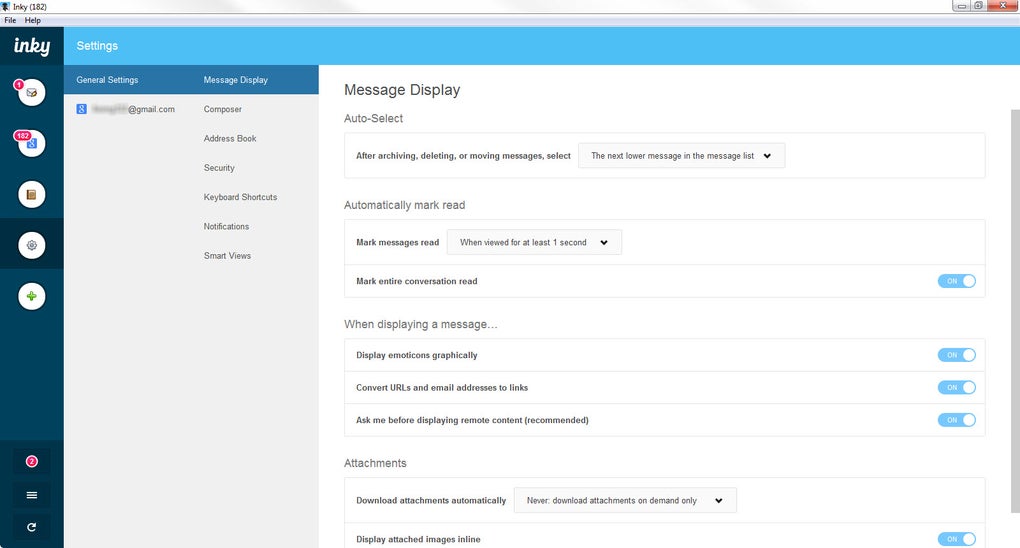Open the Gmail account icon with 182 badge

pos(32,144)
